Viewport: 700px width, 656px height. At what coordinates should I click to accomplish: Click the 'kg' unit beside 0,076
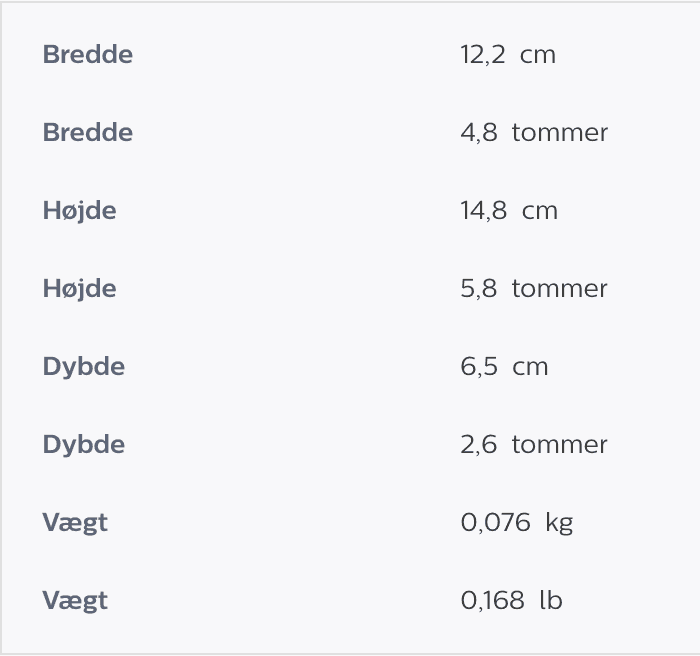(559, 523)
